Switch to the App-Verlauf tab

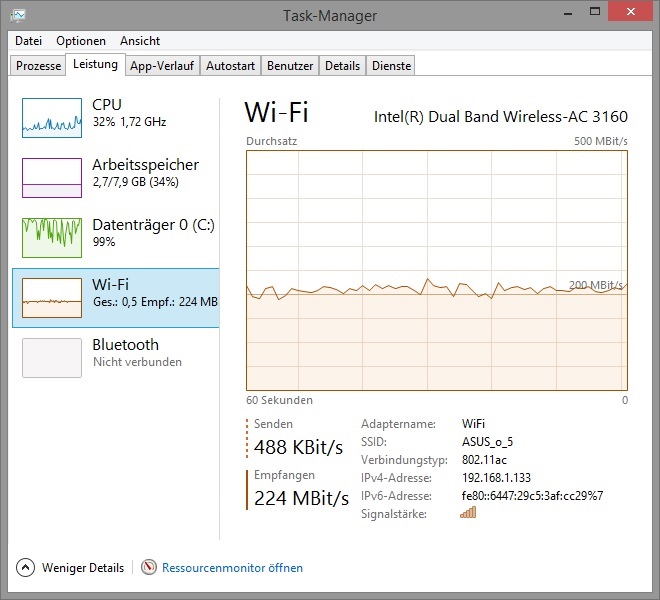(161, 66)
